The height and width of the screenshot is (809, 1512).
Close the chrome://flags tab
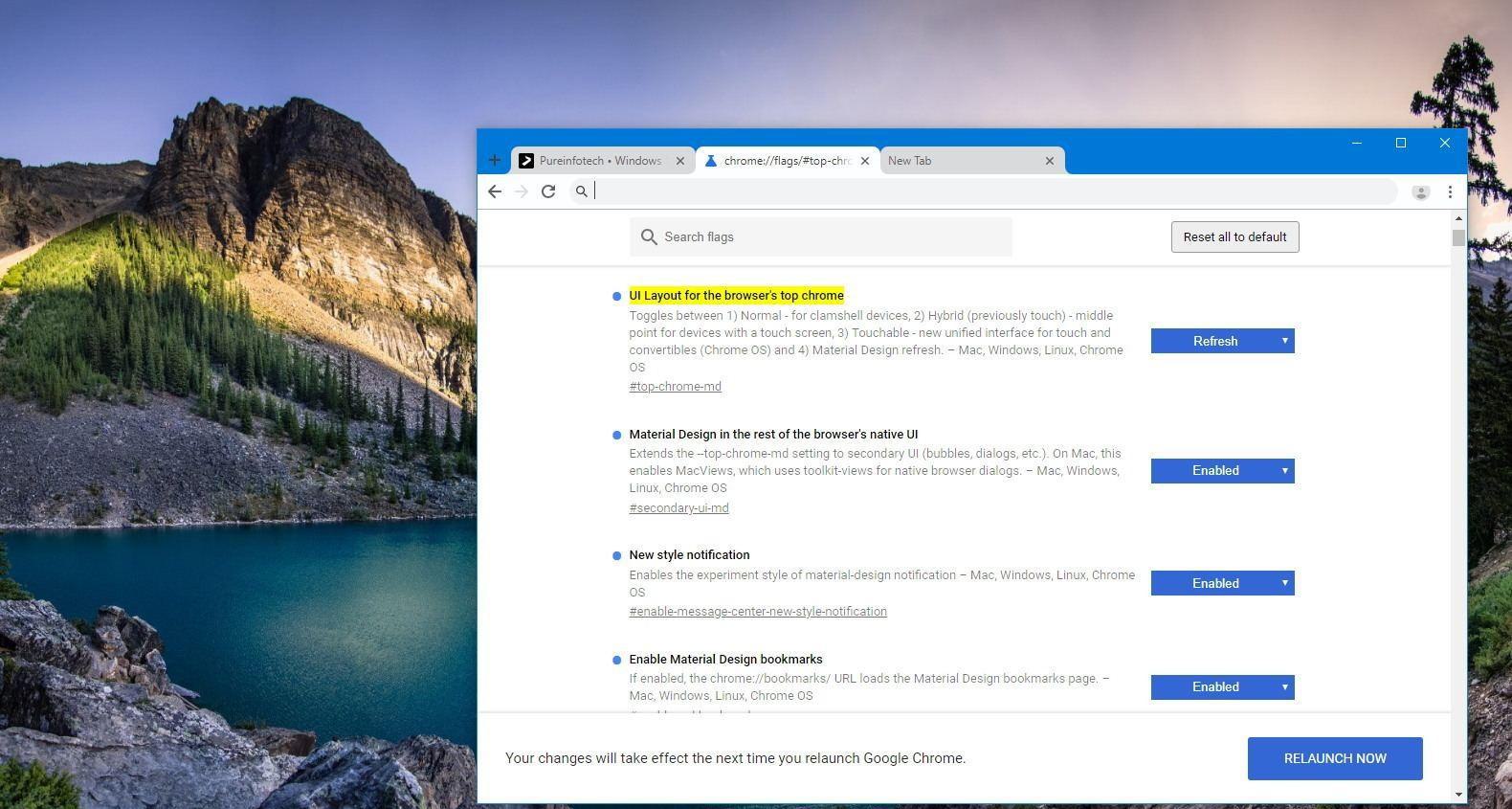point(865,161)
